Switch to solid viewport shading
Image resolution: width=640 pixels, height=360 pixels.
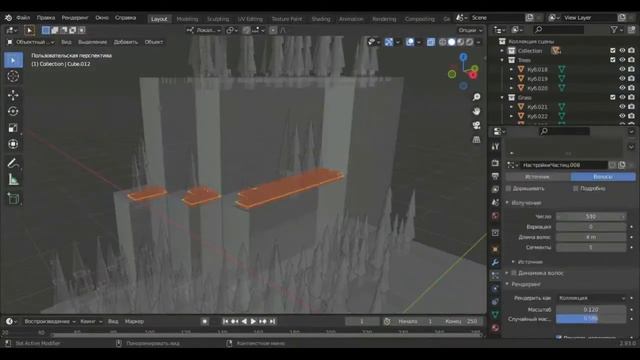(451, 42)
